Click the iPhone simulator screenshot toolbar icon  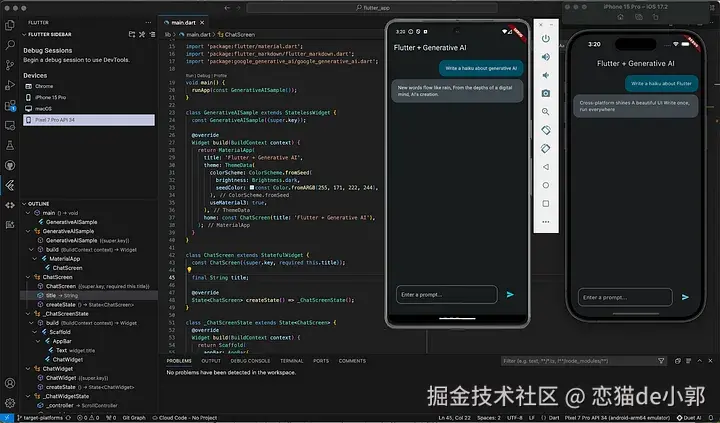coord(638,17)
